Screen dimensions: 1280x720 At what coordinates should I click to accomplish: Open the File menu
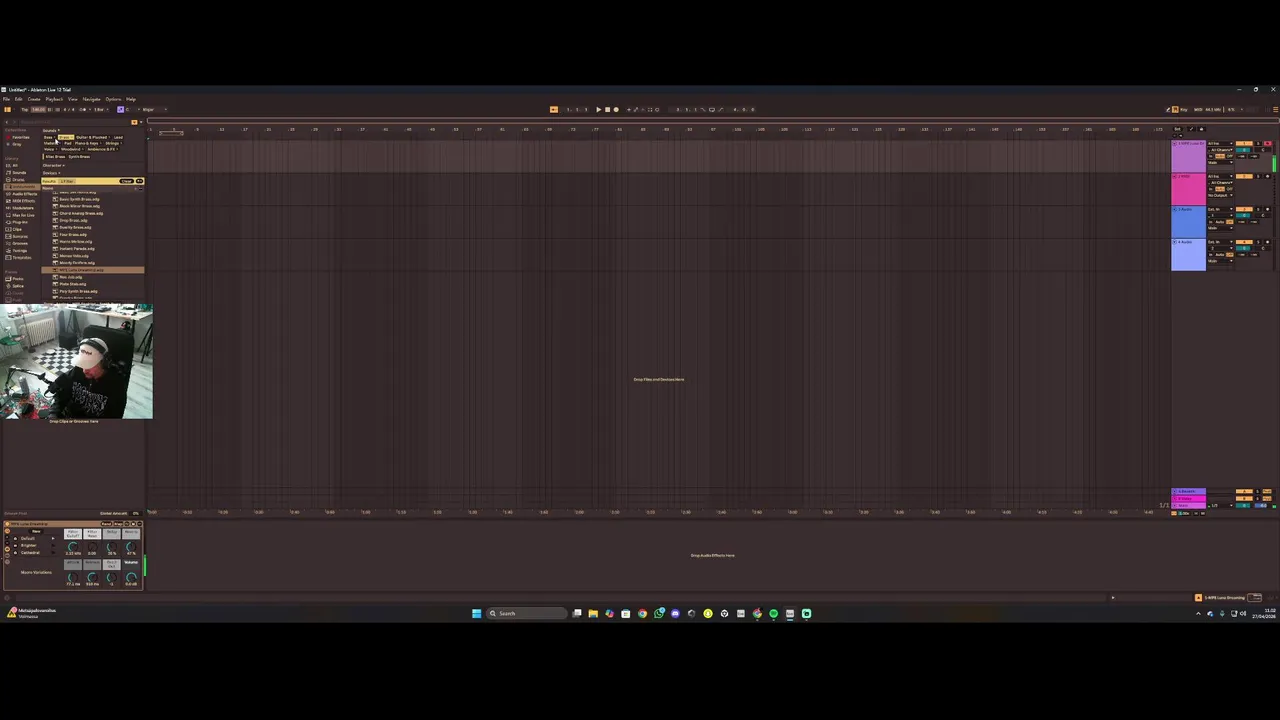point(6,99)
